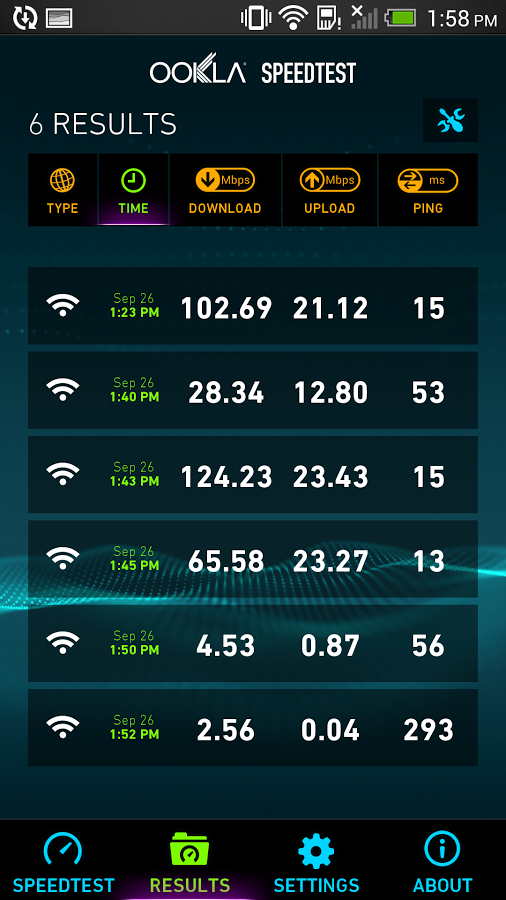Select the 28.34 download result
This screenshot has width=506, height=900.
[253, 390]
